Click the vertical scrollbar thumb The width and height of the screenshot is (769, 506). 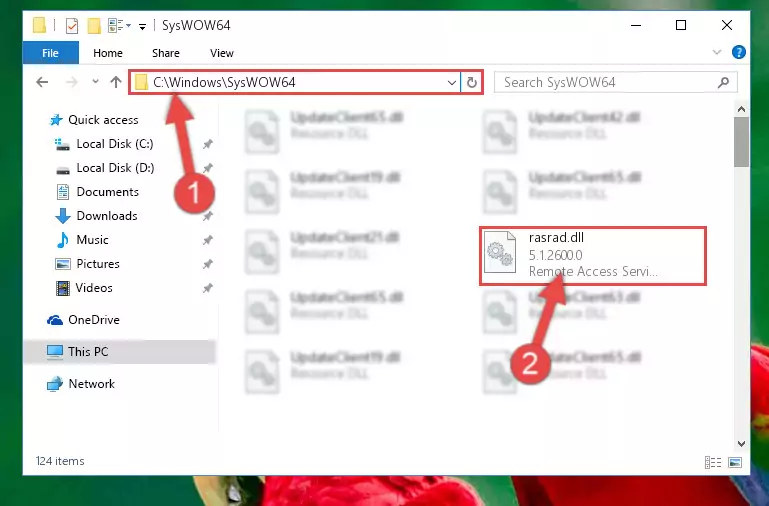(741, 142)
